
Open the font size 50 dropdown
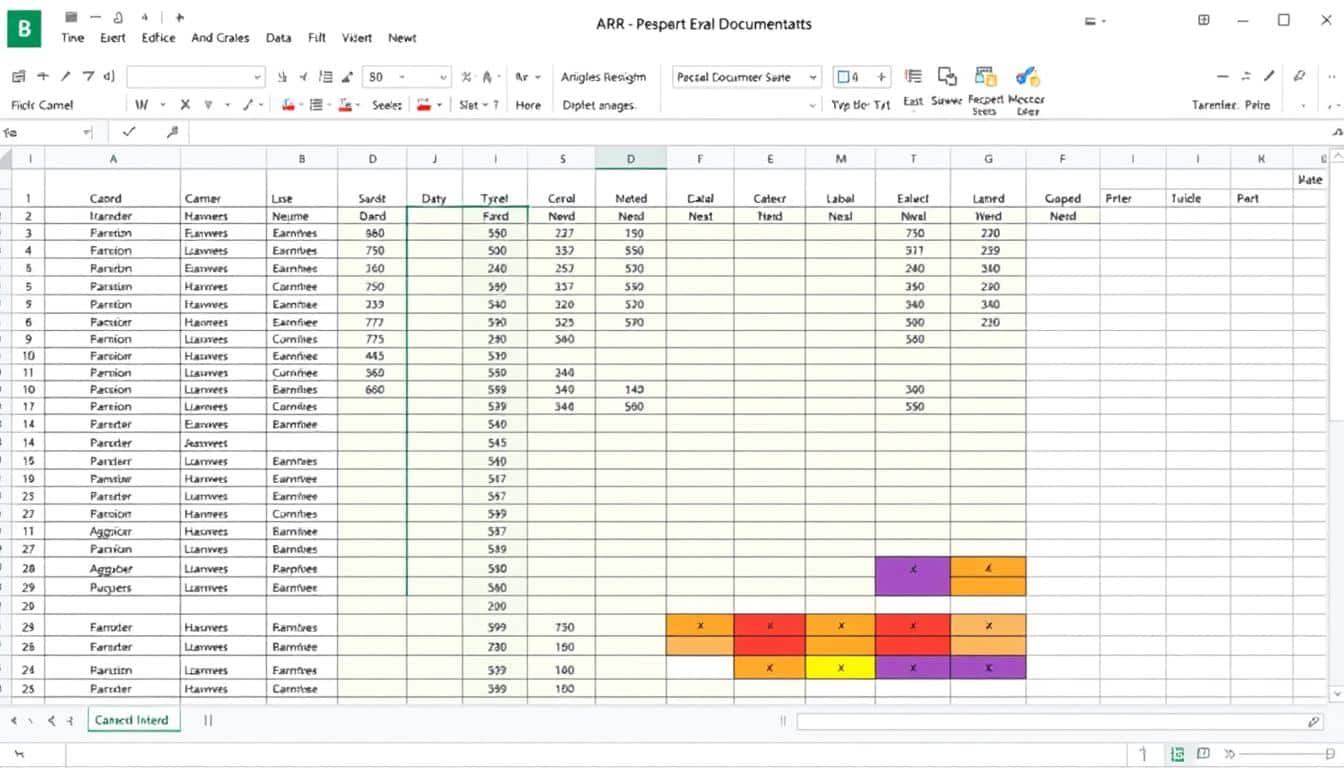(407, 77)
